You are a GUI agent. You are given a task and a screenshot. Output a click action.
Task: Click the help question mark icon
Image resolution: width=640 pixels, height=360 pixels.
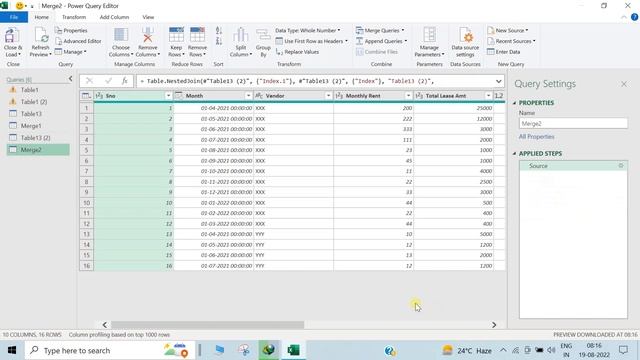[x=634, y=17]
